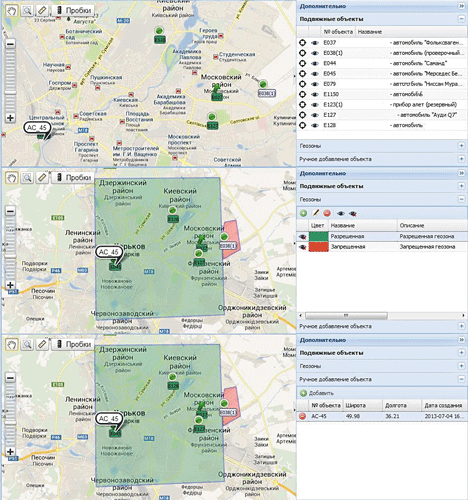Expand Ручное добавление объекта in geozone-list sidebar
The height and width of the screenshot is (500, 468).
(462, 326)
